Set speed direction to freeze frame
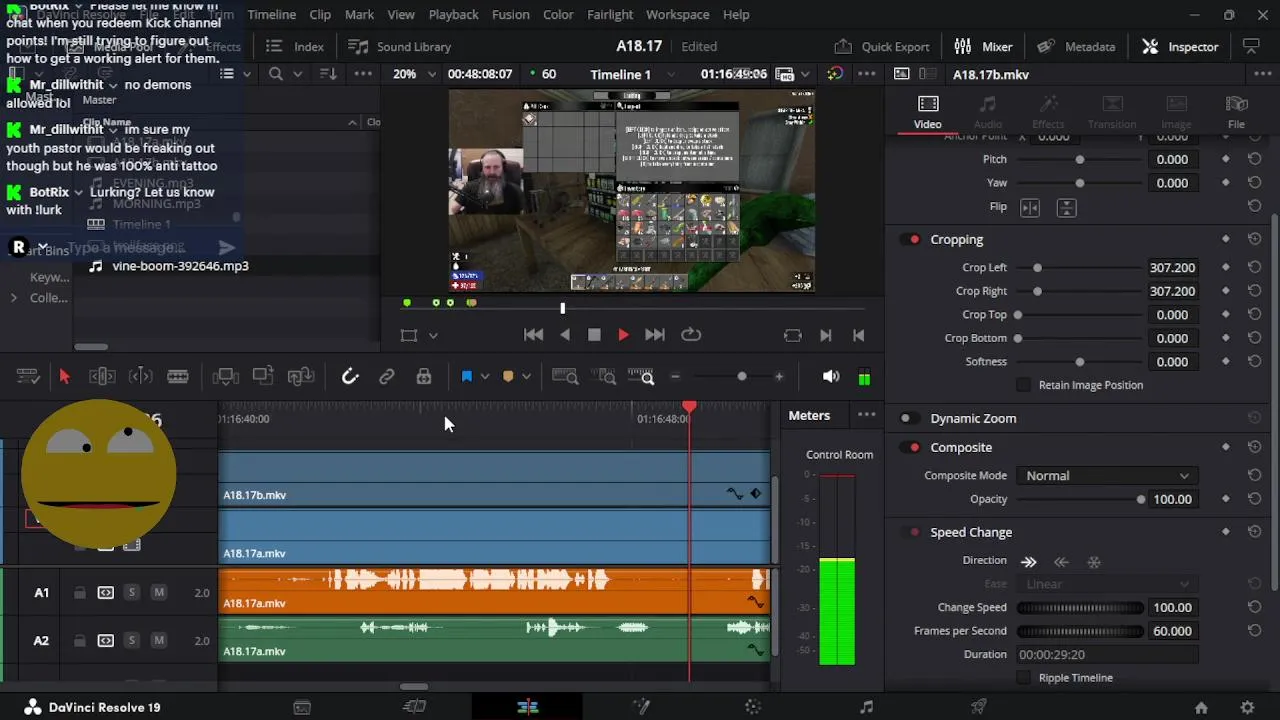Screen dimensions: 1280x720 pos(1094,562)
